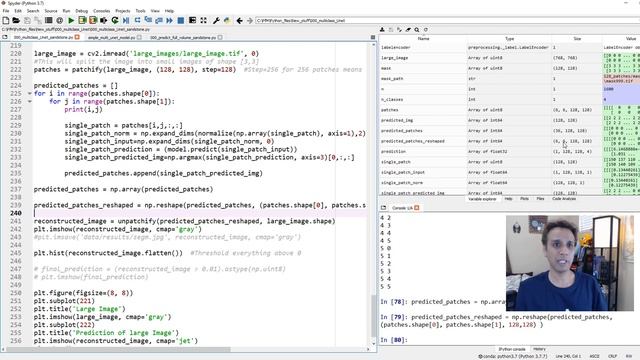
Task: Re-run the last script
Action: (x=115, y=20)
